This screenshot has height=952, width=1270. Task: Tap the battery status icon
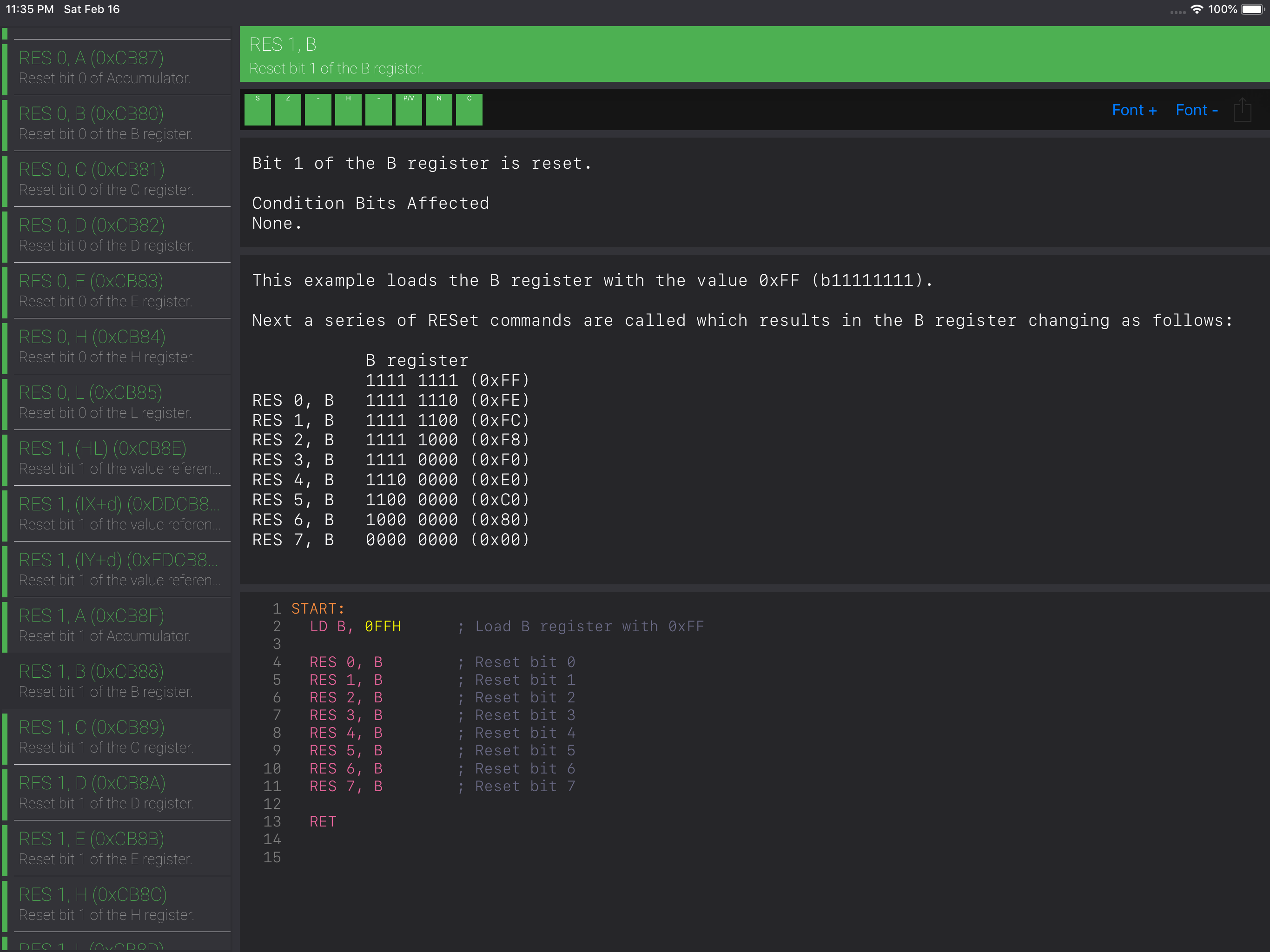pyautogui.click(x=1253, y=9)
